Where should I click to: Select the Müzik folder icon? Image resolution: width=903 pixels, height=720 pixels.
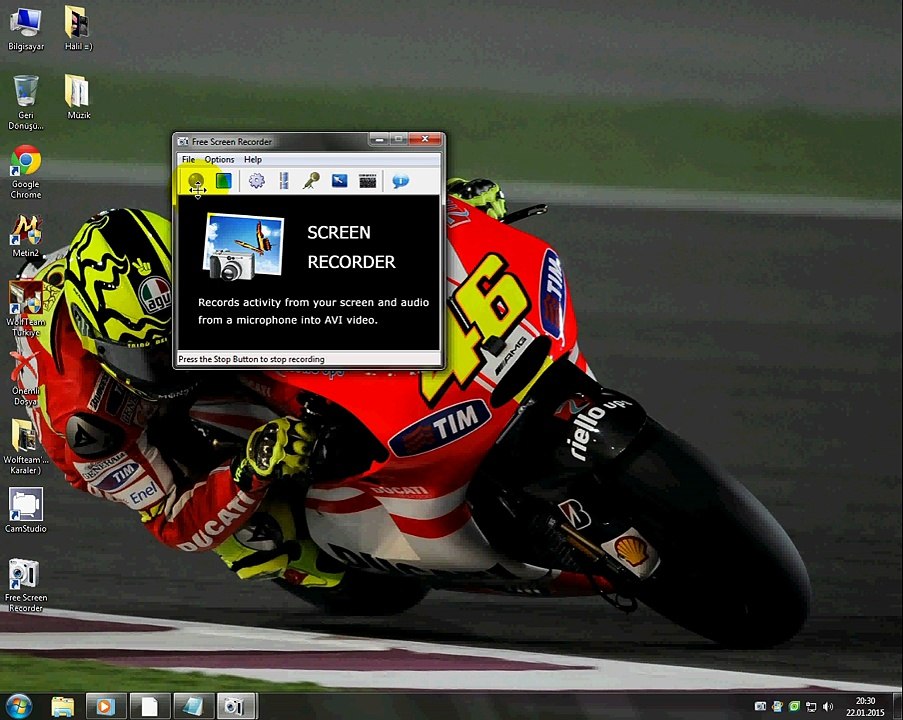point(78,97)
